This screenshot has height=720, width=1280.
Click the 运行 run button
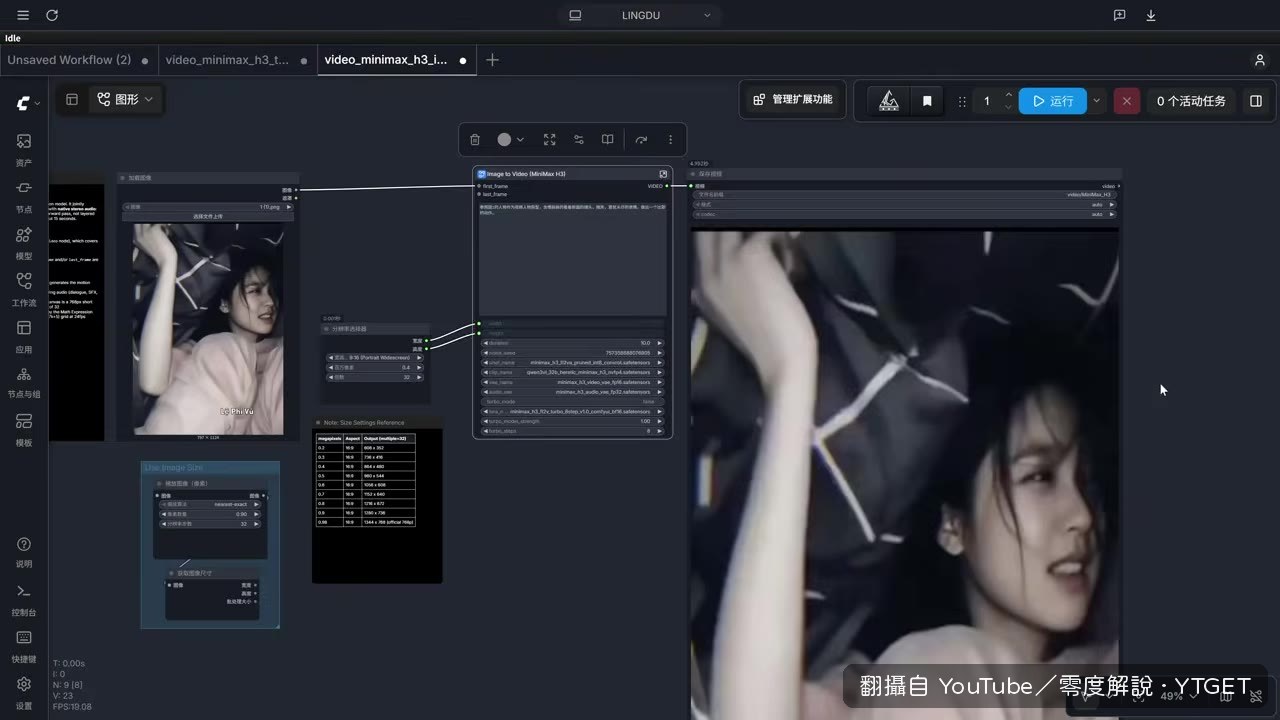coord(1053,101)
